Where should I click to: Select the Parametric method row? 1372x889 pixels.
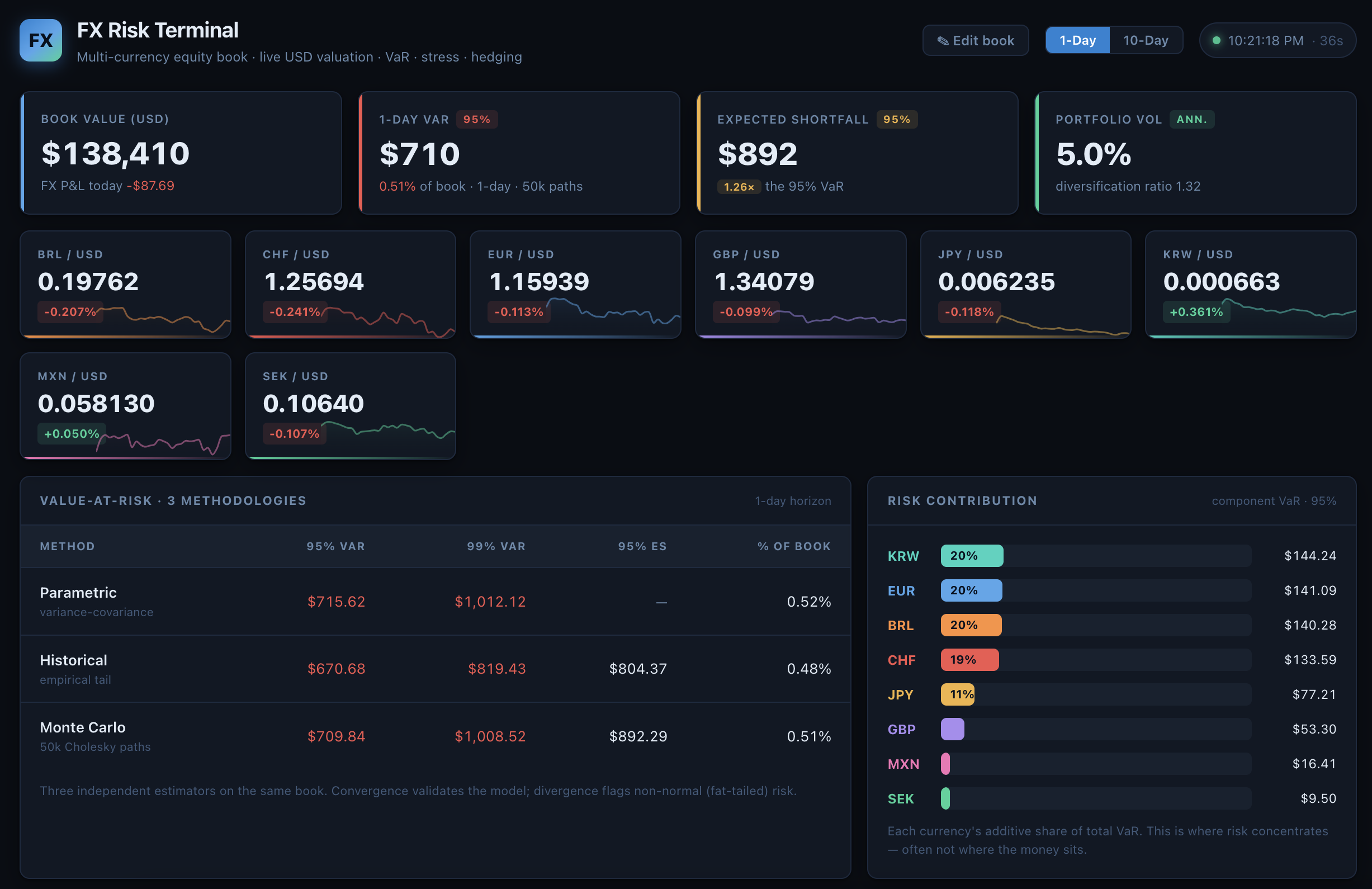[435, 601]
